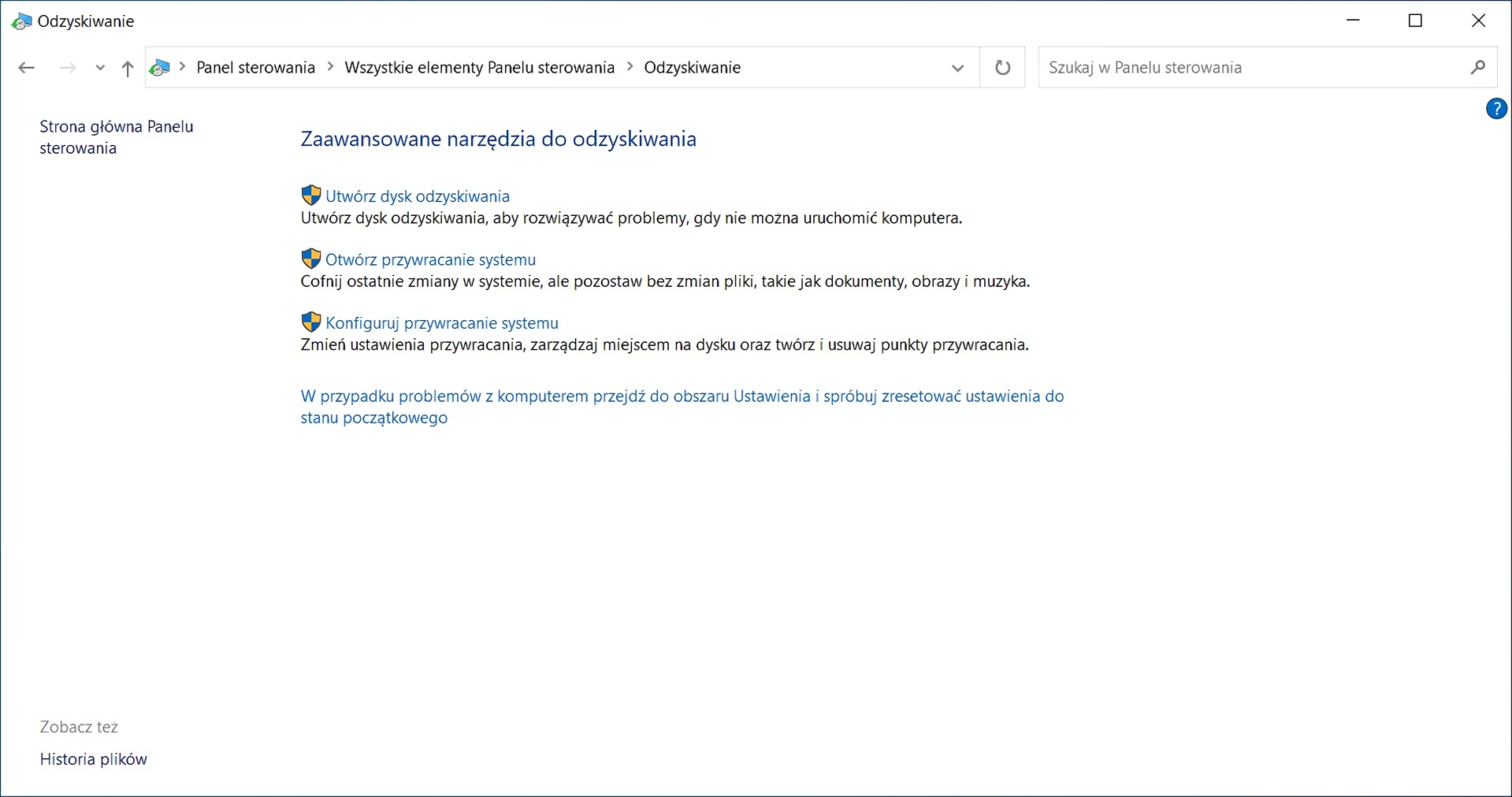The image size is (1512, 797).
Task: Open "Otwórz przywracanie systemu" link
Action: click(x=430, y=259)
